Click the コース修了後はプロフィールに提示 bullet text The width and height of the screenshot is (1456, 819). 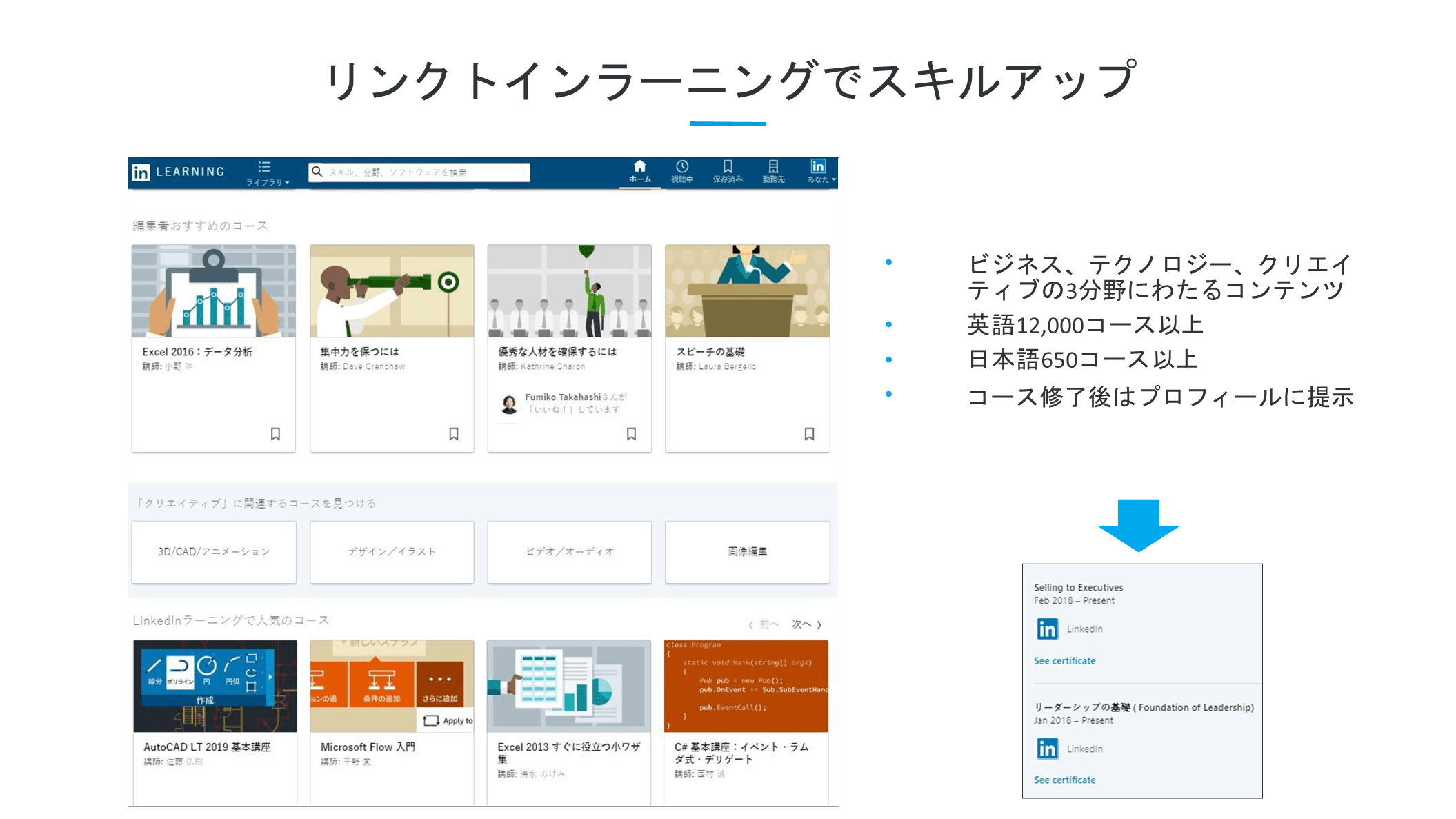1160,397
